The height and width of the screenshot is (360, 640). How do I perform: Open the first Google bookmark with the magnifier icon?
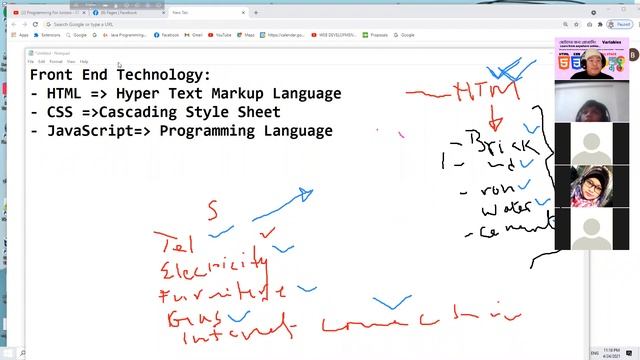tap(76, 35)
